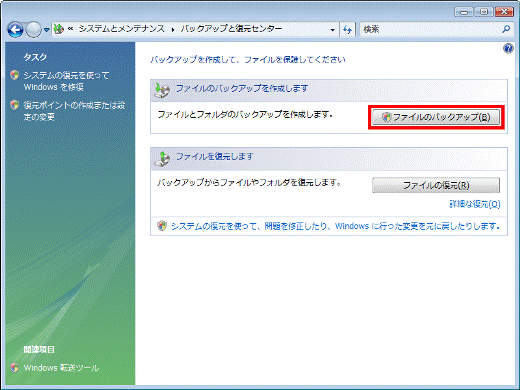
Task: Open システムの復元を使って、問題を修正 link
Action: coord(335,226)
